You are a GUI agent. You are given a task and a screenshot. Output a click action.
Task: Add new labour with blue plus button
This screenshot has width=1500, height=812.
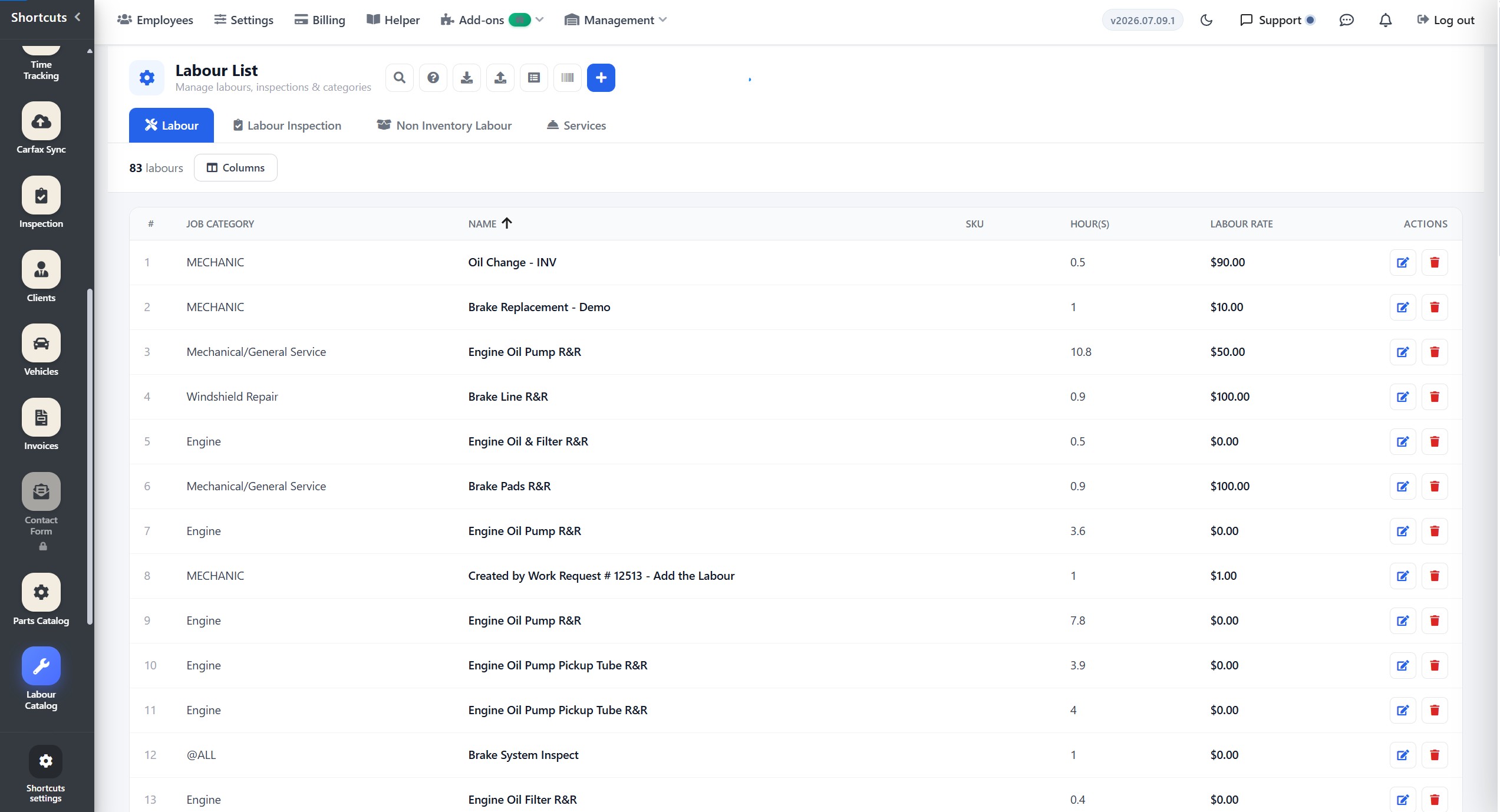coord(601,78)
